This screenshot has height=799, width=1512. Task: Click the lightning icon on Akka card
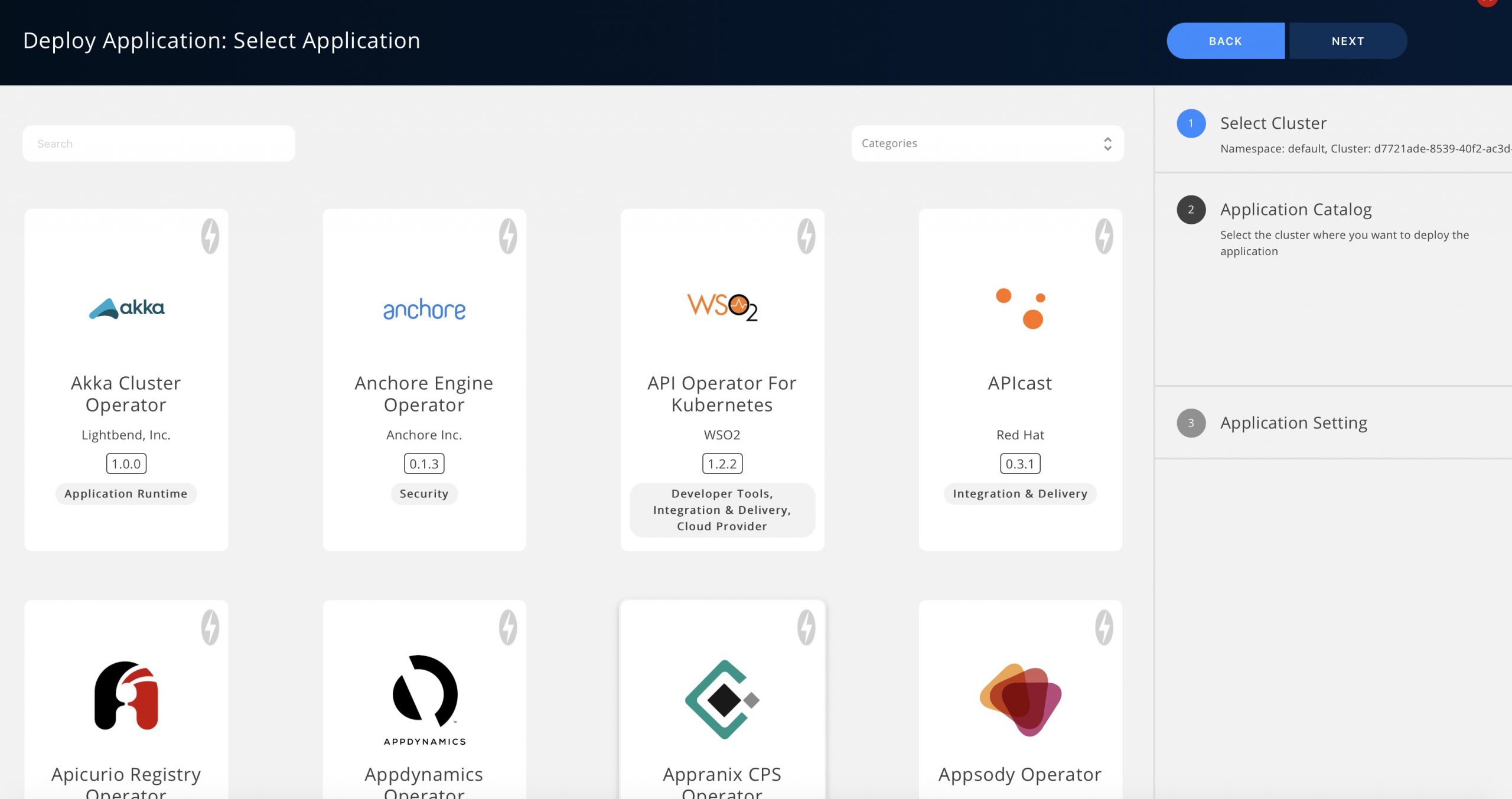(210, 236)
